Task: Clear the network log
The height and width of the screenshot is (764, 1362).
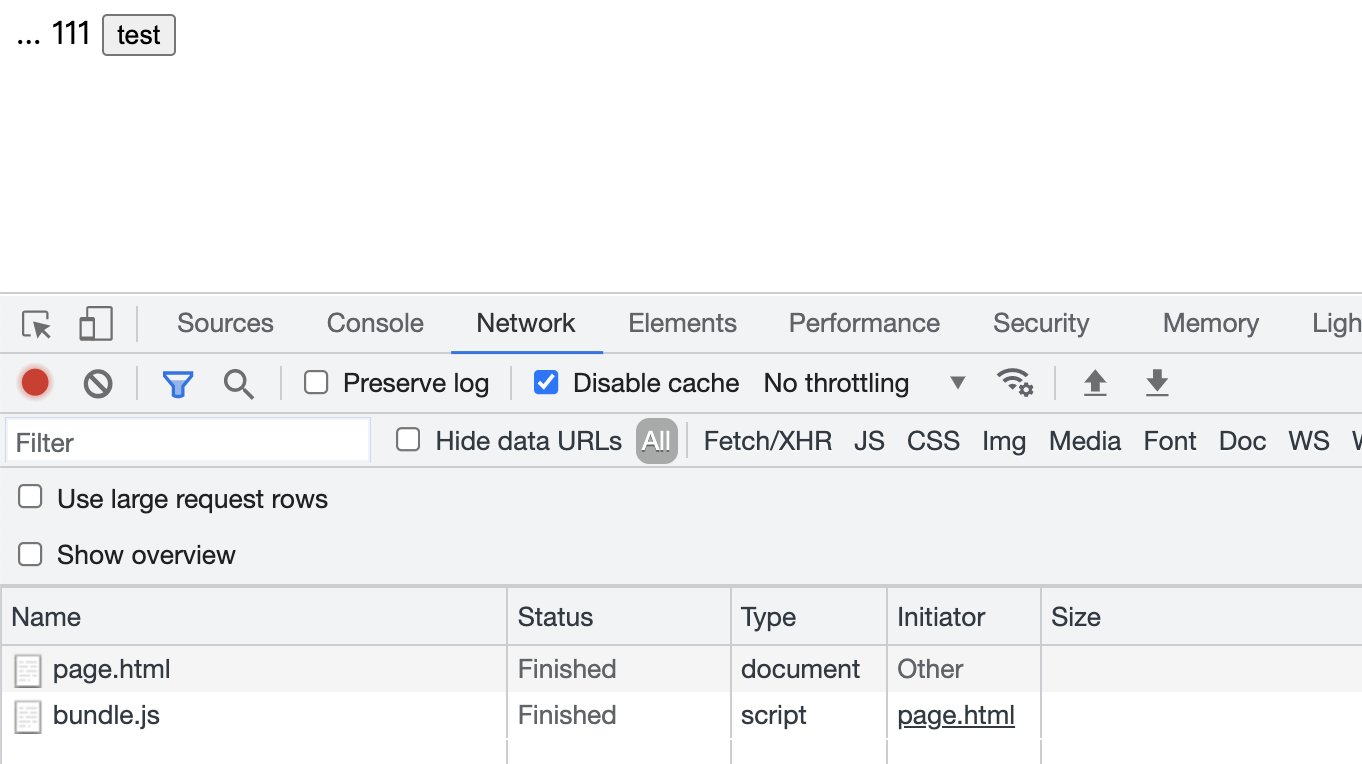Action: pyautogui.click(x=98, y=383)
